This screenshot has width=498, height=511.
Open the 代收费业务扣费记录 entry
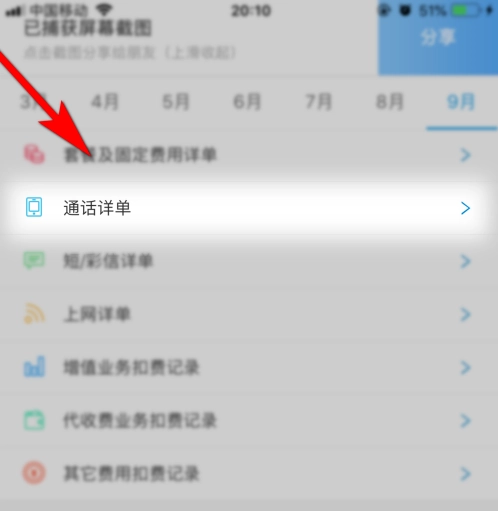(249, 420)
